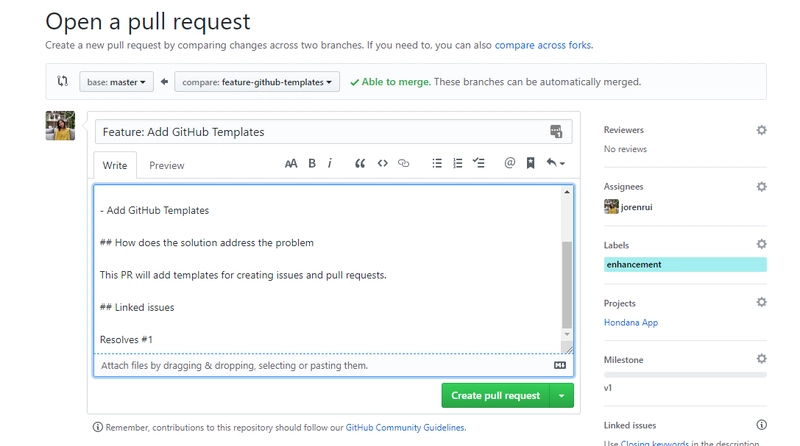Insert a quote block
Screen dimensions: 800x446
pos(360,164)
